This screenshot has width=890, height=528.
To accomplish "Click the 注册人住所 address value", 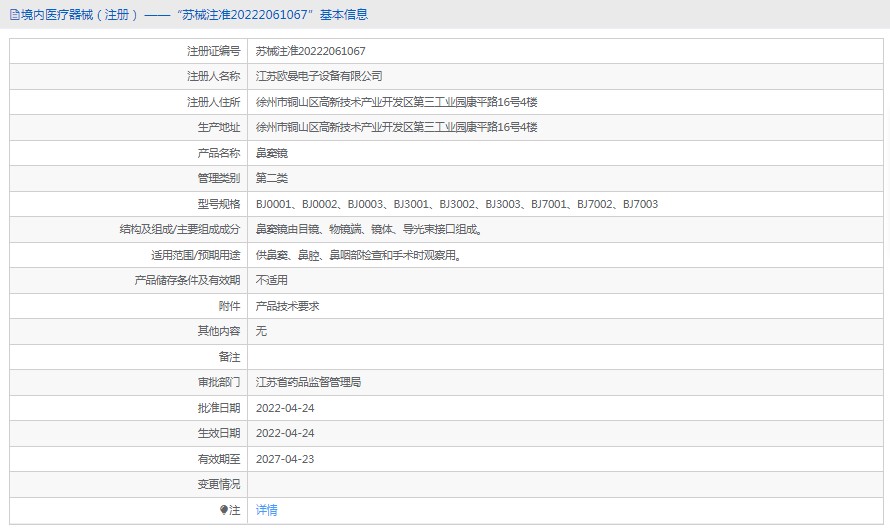I will click(397, 102).
